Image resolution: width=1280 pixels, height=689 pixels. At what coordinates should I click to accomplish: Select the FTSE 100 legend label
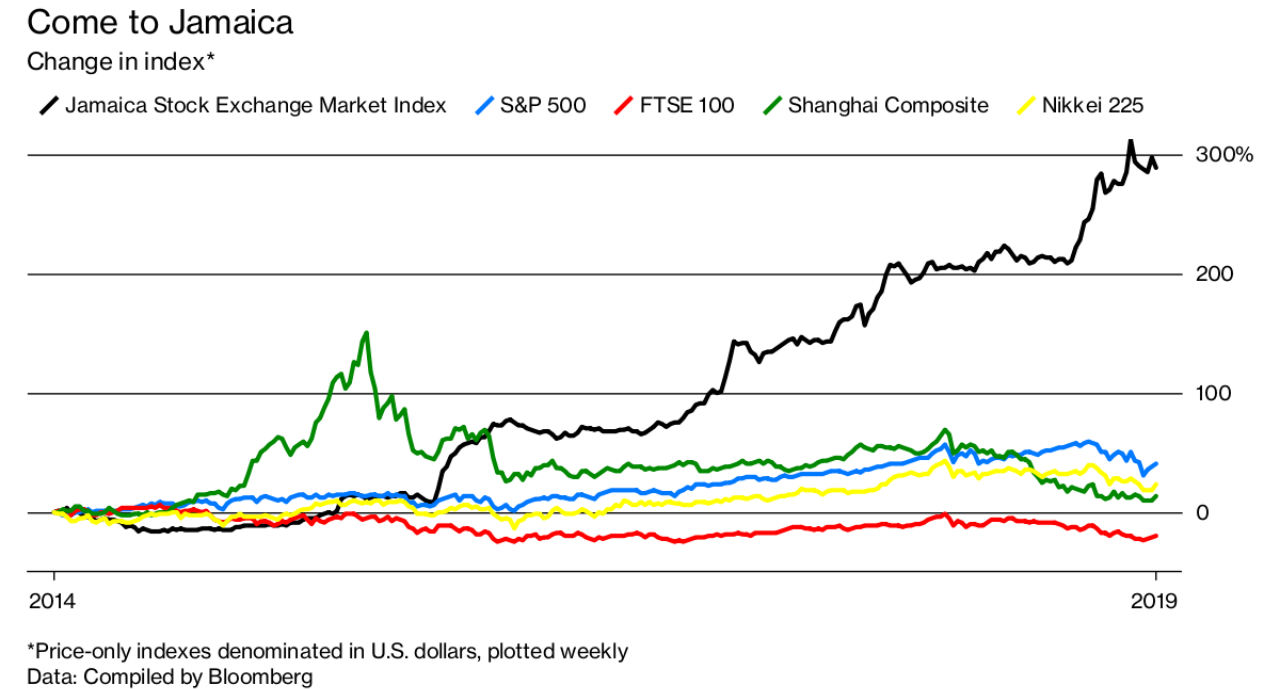point(687,105)
